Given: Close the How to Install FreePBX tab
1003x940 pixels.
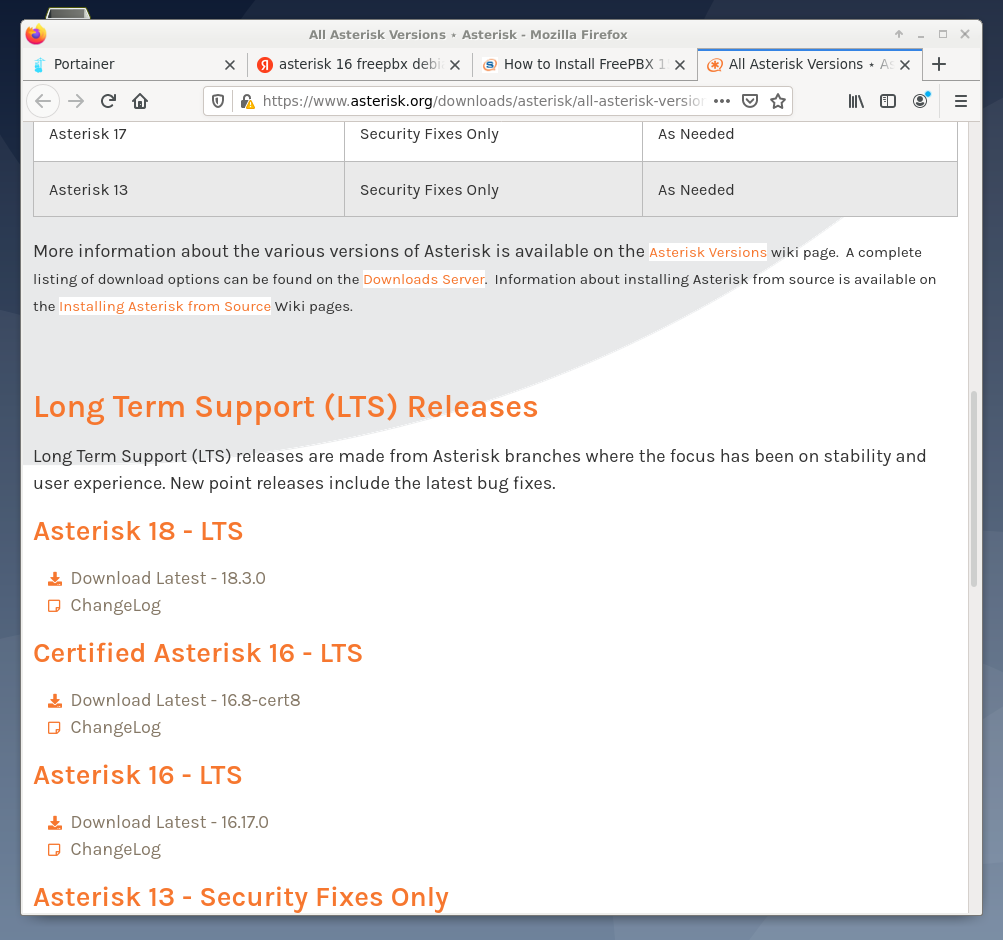Looking at the screenshot, I should pos(680,65).
